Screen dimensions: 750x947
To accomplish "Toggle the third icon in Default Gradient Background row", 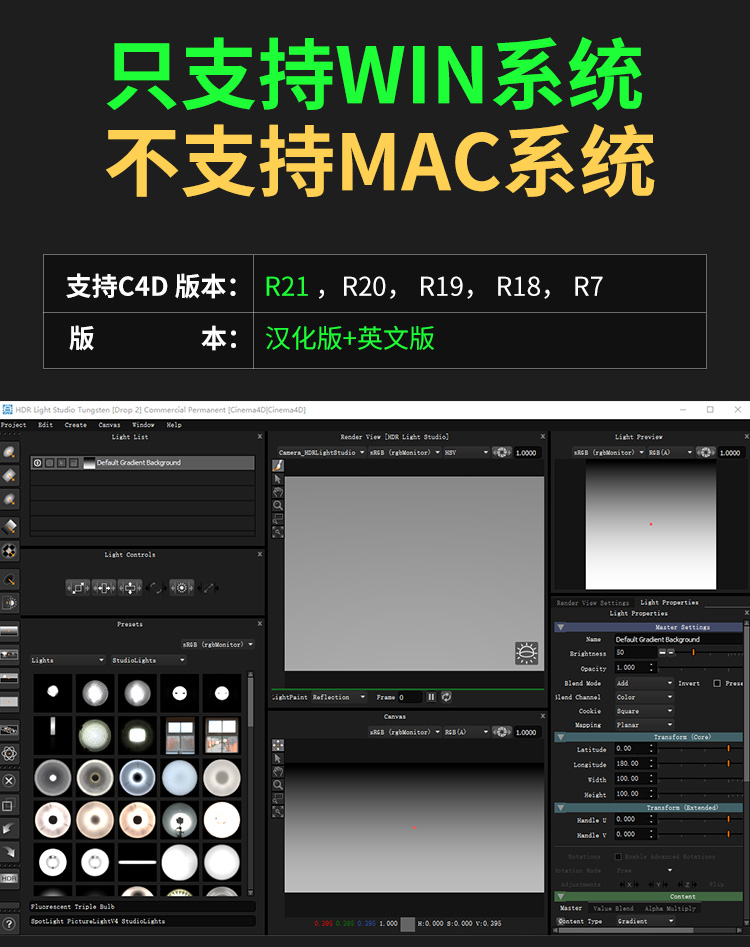I will [x=62, y=463].
